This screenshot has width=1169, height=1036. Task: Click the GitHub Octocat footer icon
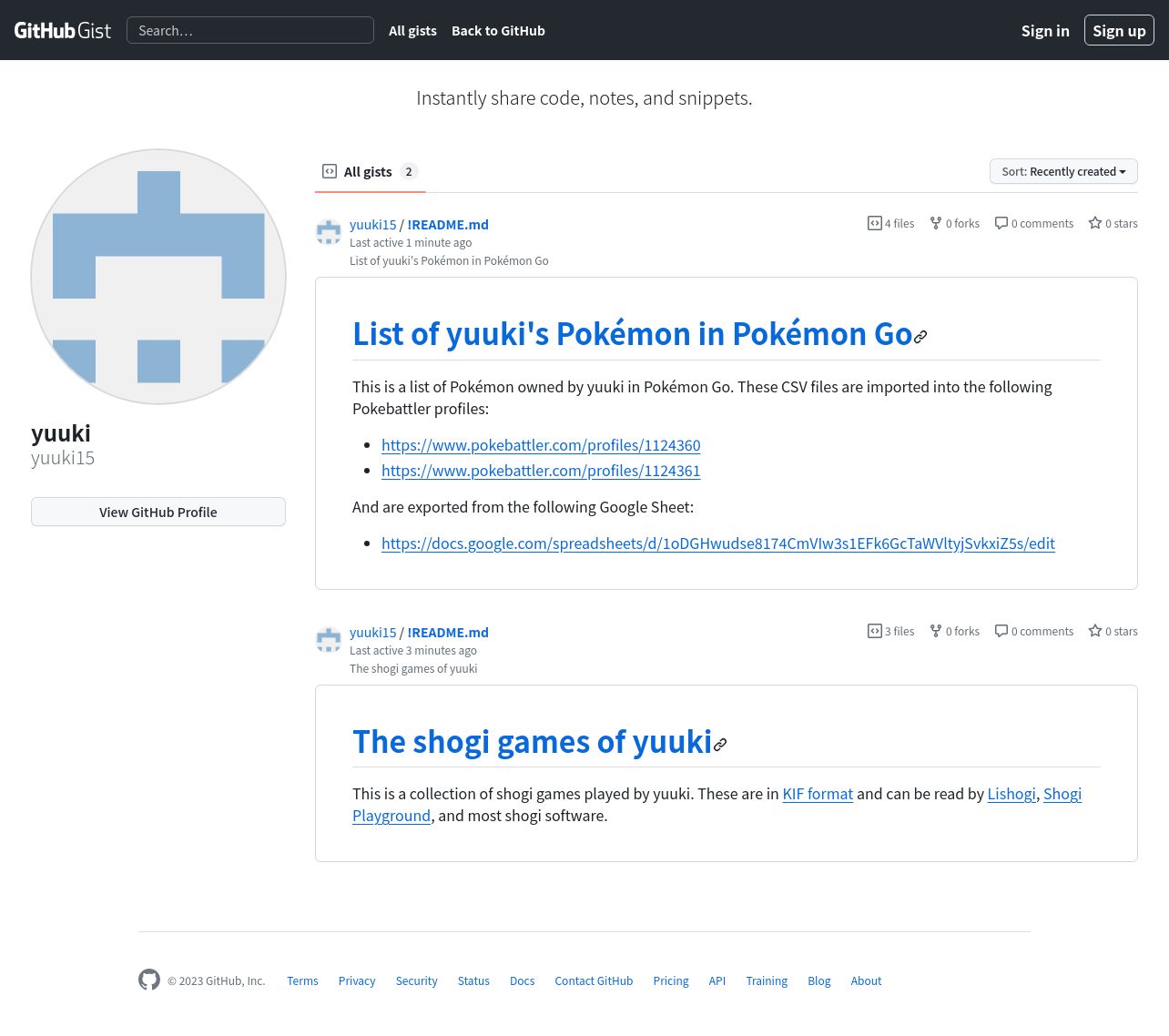[149, 980]
